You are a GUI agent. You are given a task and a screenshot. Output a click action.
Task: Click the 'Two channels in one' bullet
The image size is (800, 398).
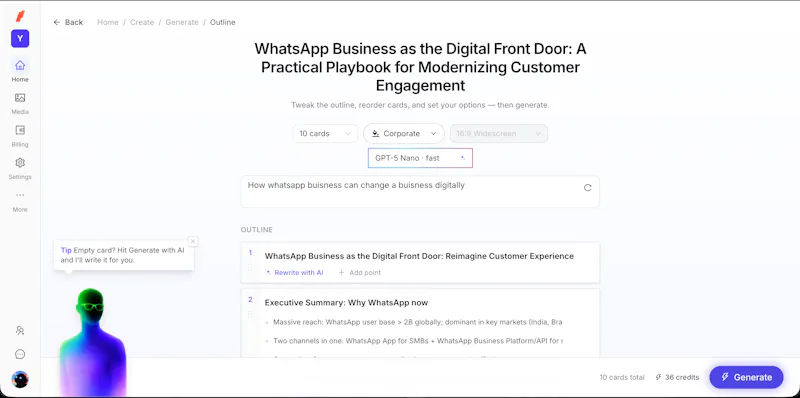(x=417, y=340)
